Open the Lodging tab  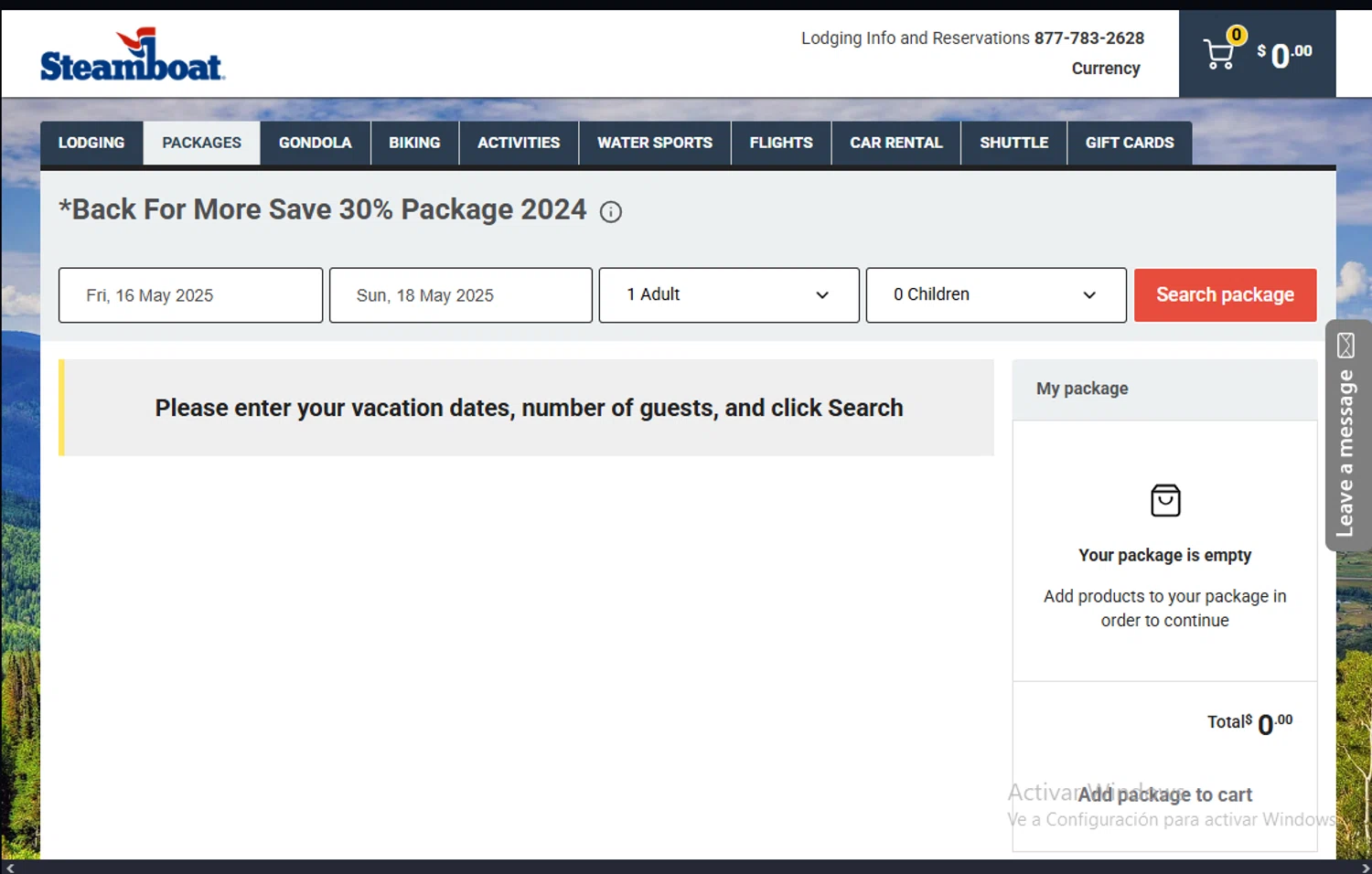[x=91, y=143]
